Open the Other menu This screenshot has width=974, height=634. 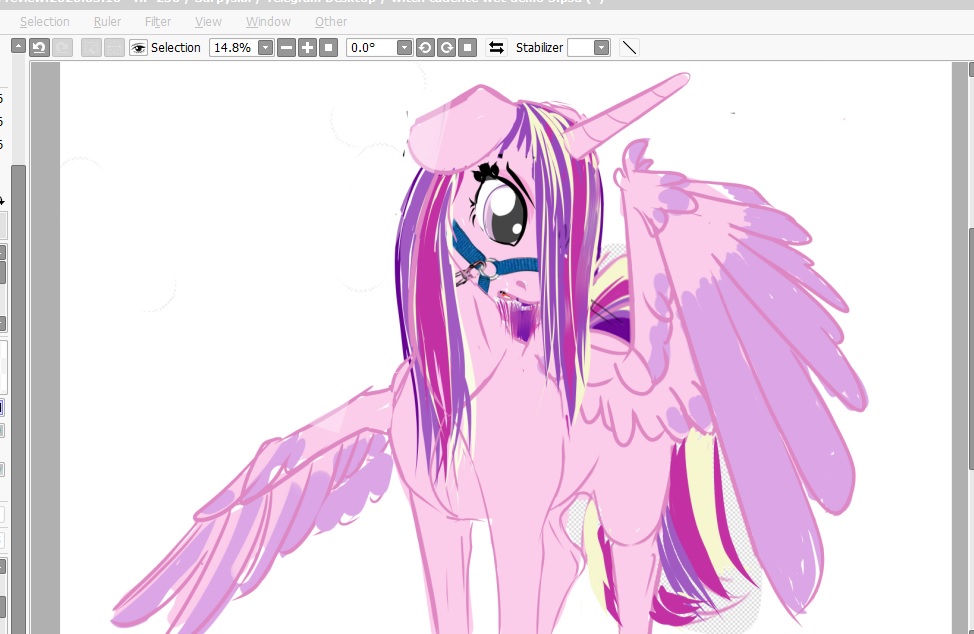pyautogui.click(x=330, y=22)
